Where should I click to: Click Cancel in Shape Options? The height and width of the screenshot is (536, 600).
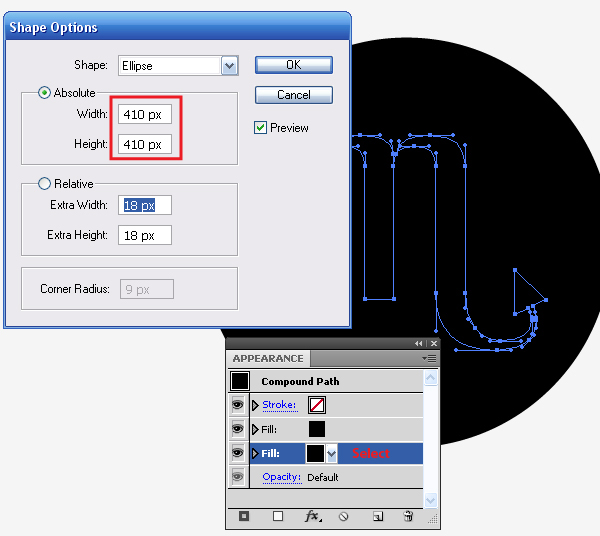[x=294, y=94]
